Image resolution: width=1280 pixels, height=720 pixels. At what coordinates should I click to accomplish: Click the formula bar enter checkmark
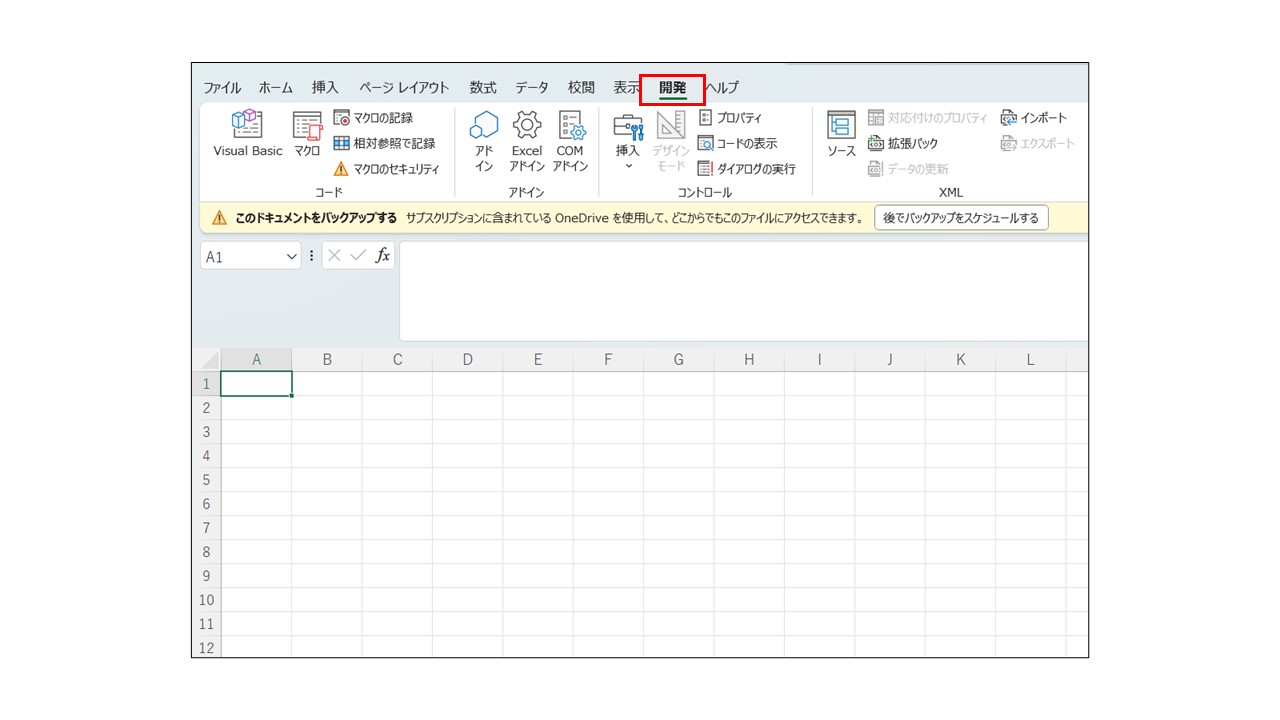[359, 256]
